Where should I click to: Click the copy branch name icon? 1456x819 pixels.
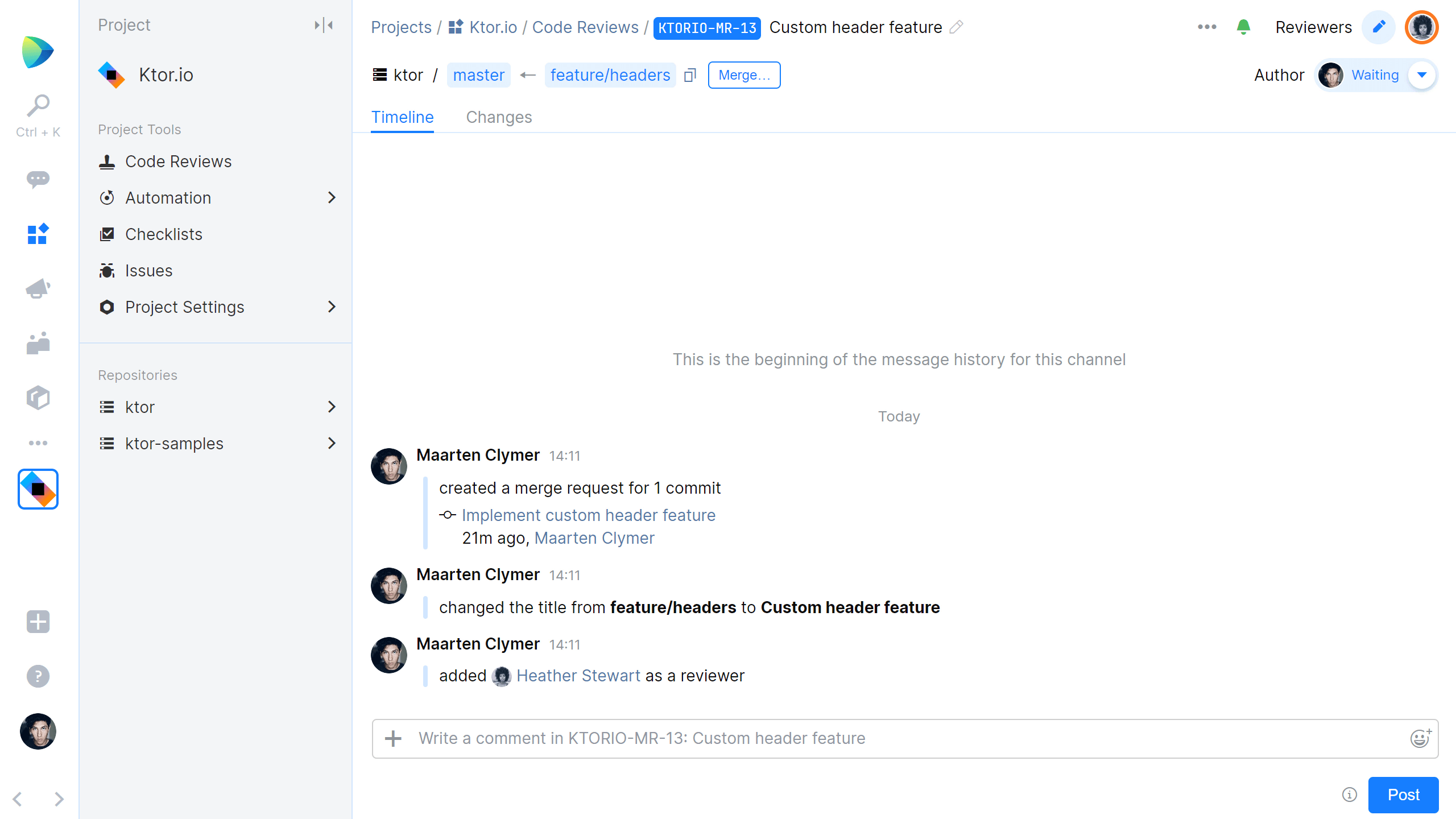coord(690,75)
